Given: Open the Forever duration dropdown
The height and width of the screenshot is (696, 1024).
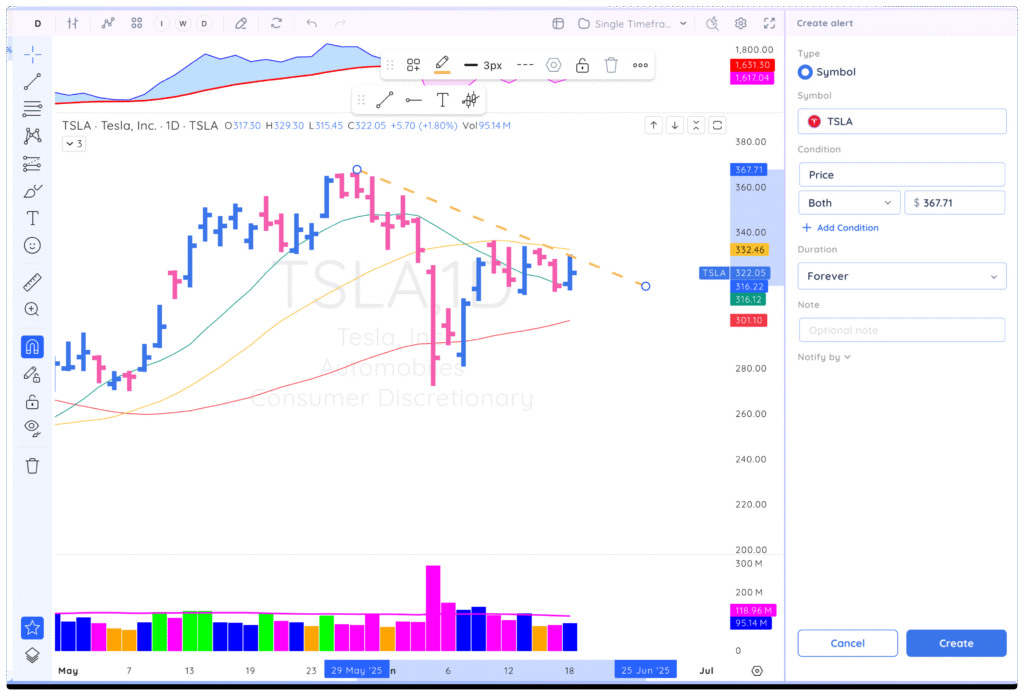Looking at the screenshot, I should click(902, 276).
